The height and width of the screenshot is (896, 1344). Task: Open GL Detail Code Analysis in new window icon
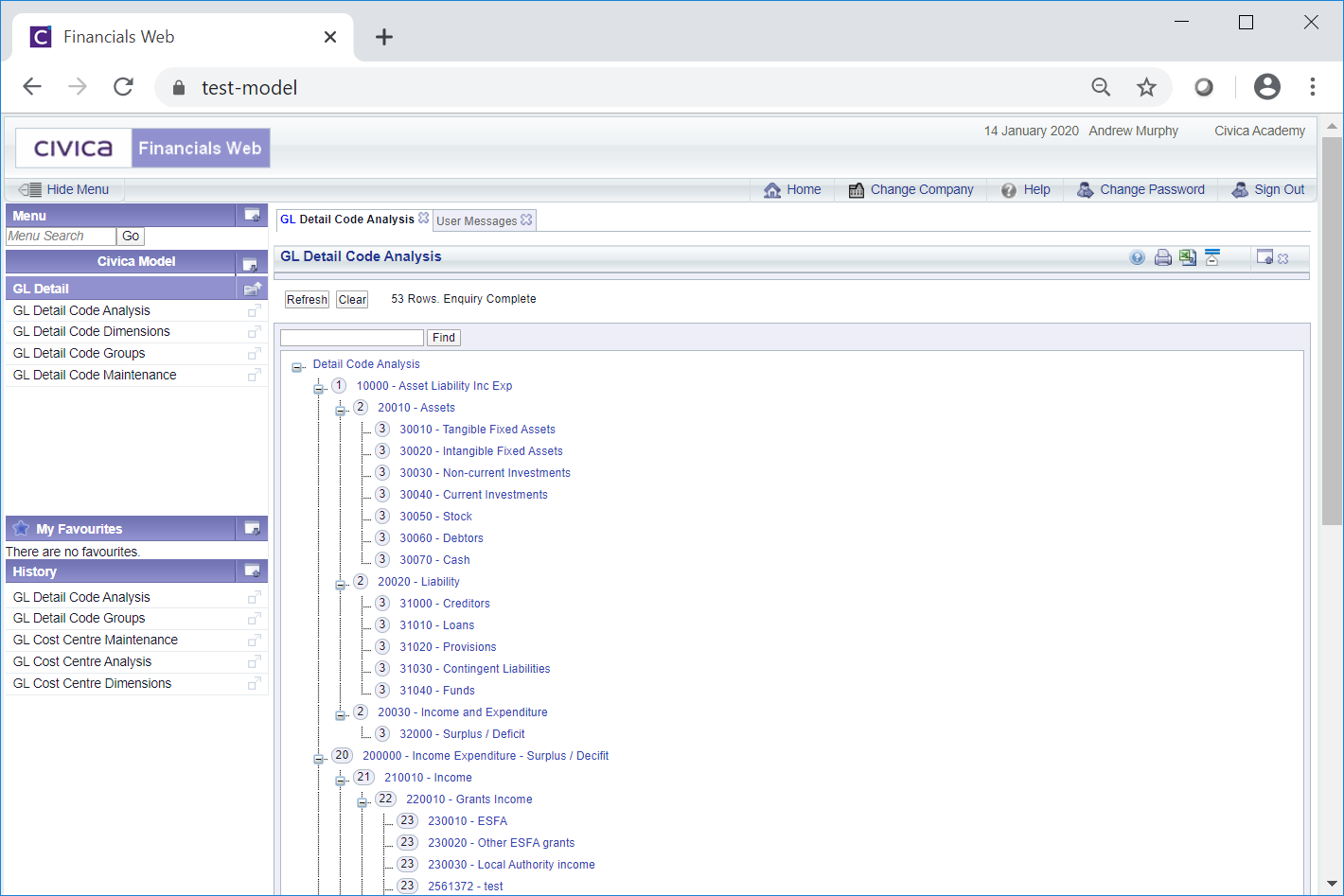pos(254,310)
